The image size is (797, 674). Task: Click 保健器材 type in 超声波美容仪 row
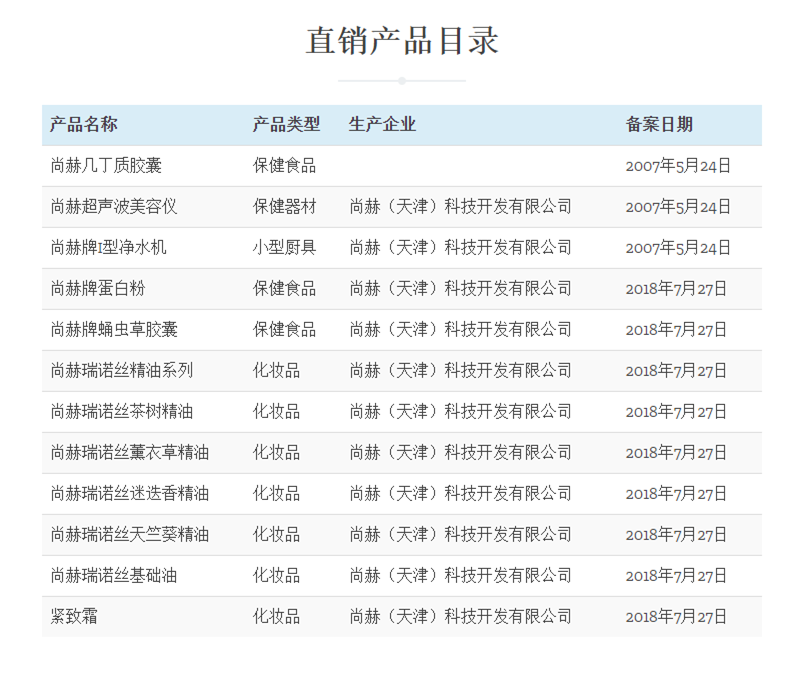(x=285, y=207)
